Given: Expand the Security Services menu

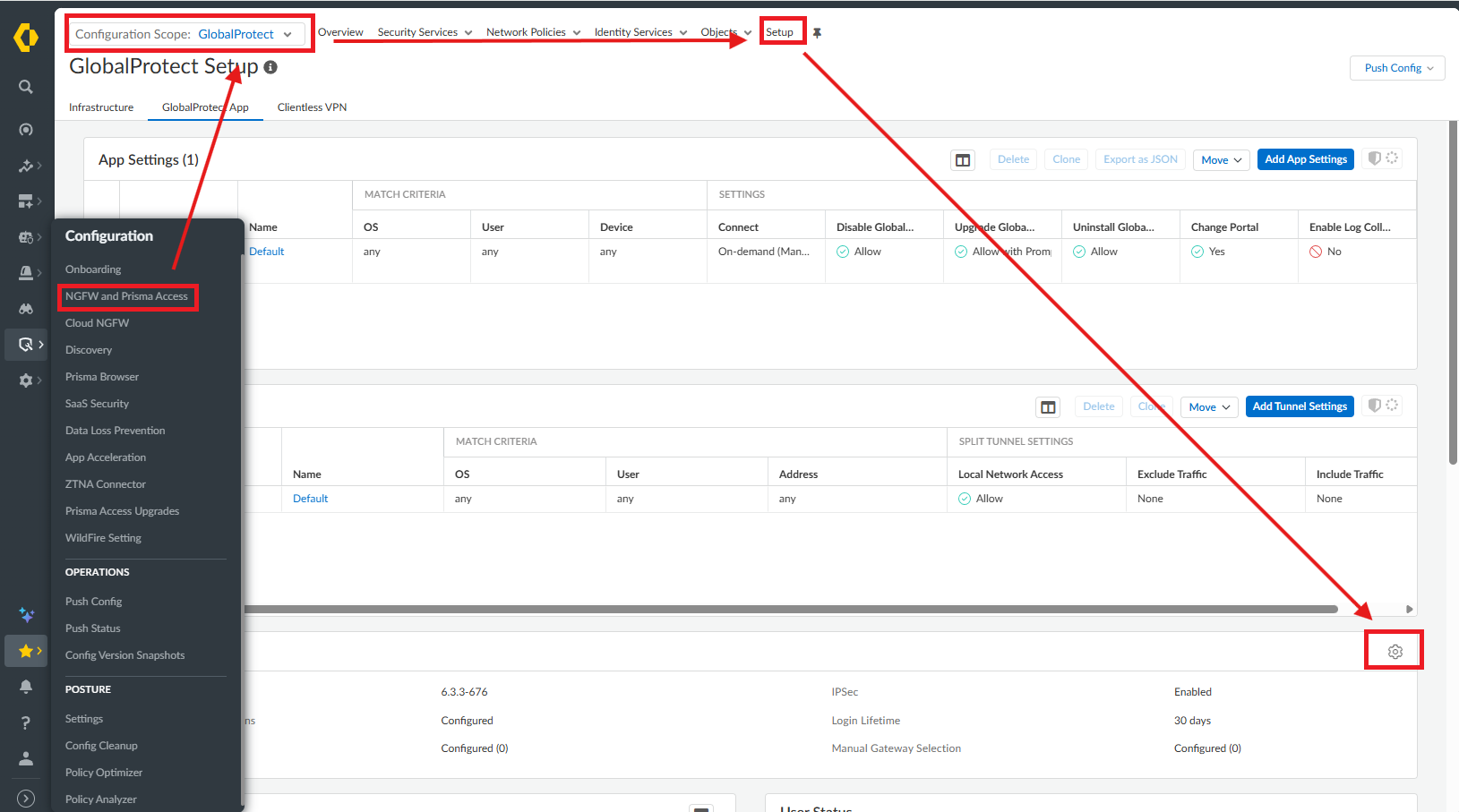Looking at the screenshot, I should pos(425,32).
